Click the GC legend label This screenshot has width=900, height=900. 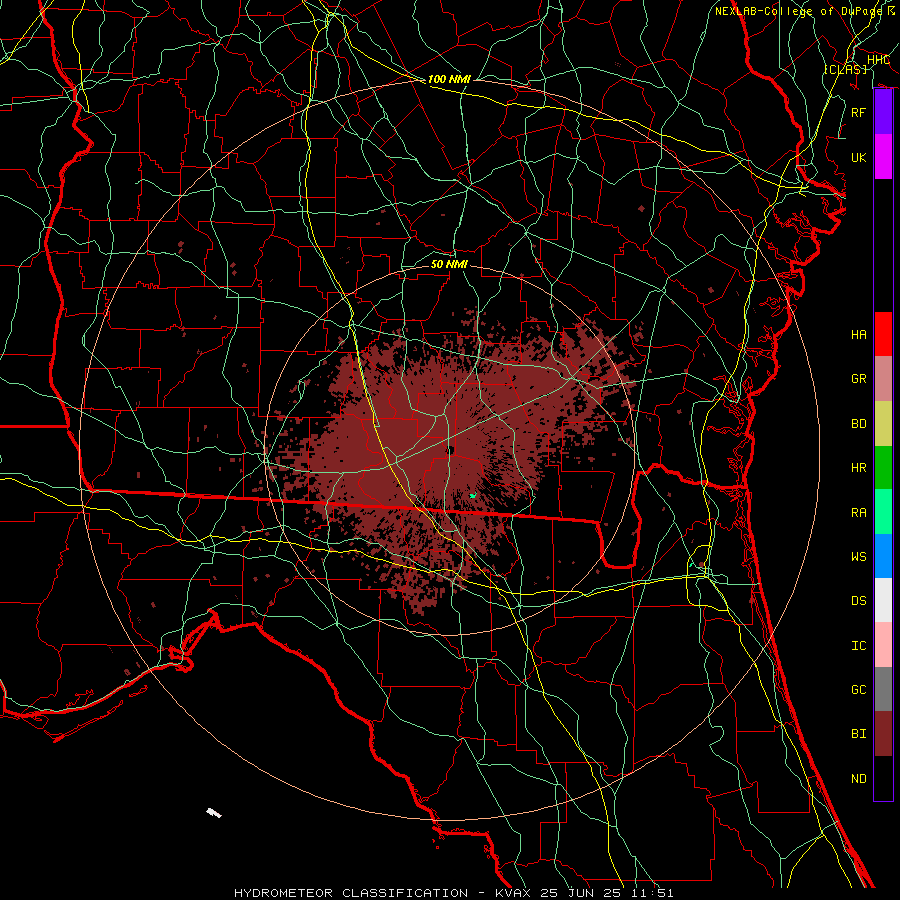(858, 690)
